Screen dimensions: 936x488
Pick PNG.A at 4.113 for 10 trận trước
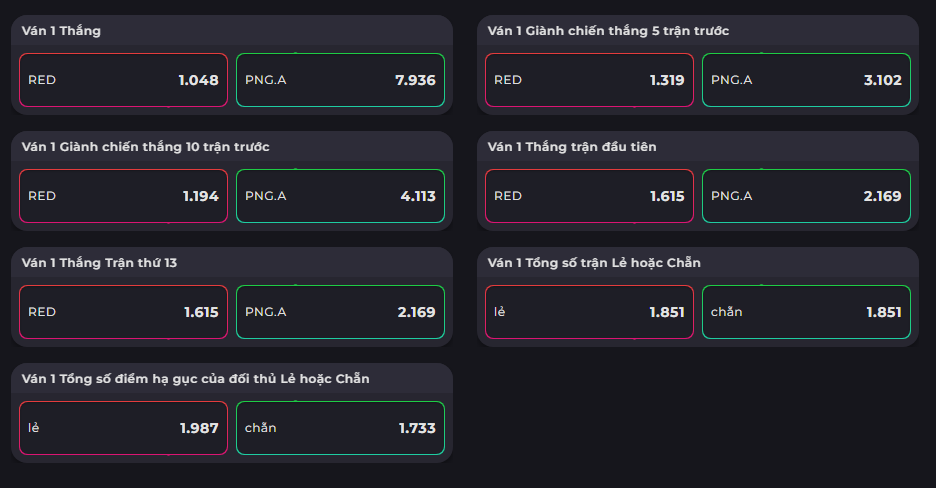[x=340, y=196]
